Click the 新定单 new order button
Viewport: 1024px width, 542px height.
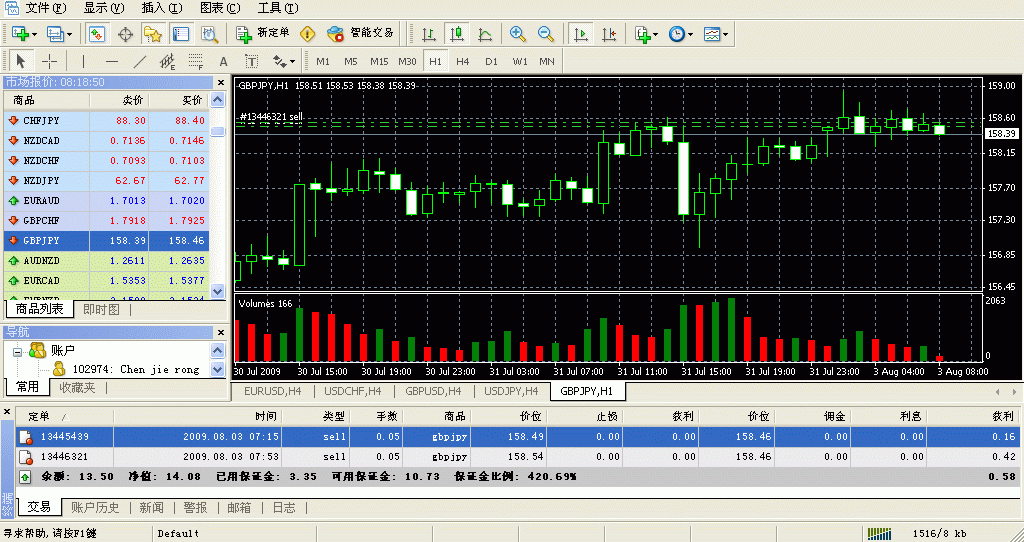point(263,34)
